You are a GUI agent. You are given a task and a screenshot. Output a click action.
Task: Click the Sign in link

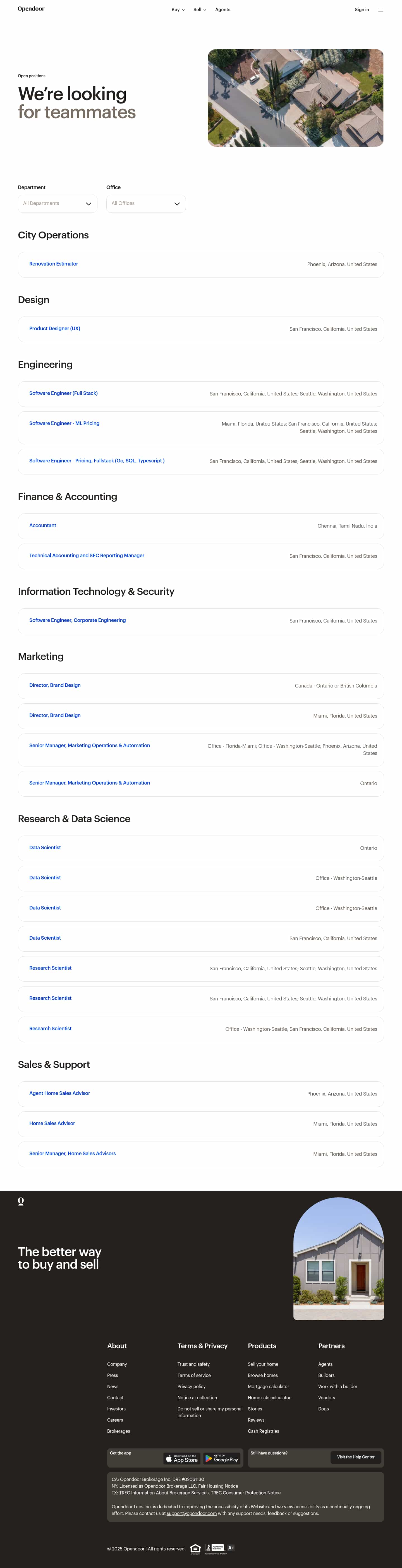coord(362,10)
